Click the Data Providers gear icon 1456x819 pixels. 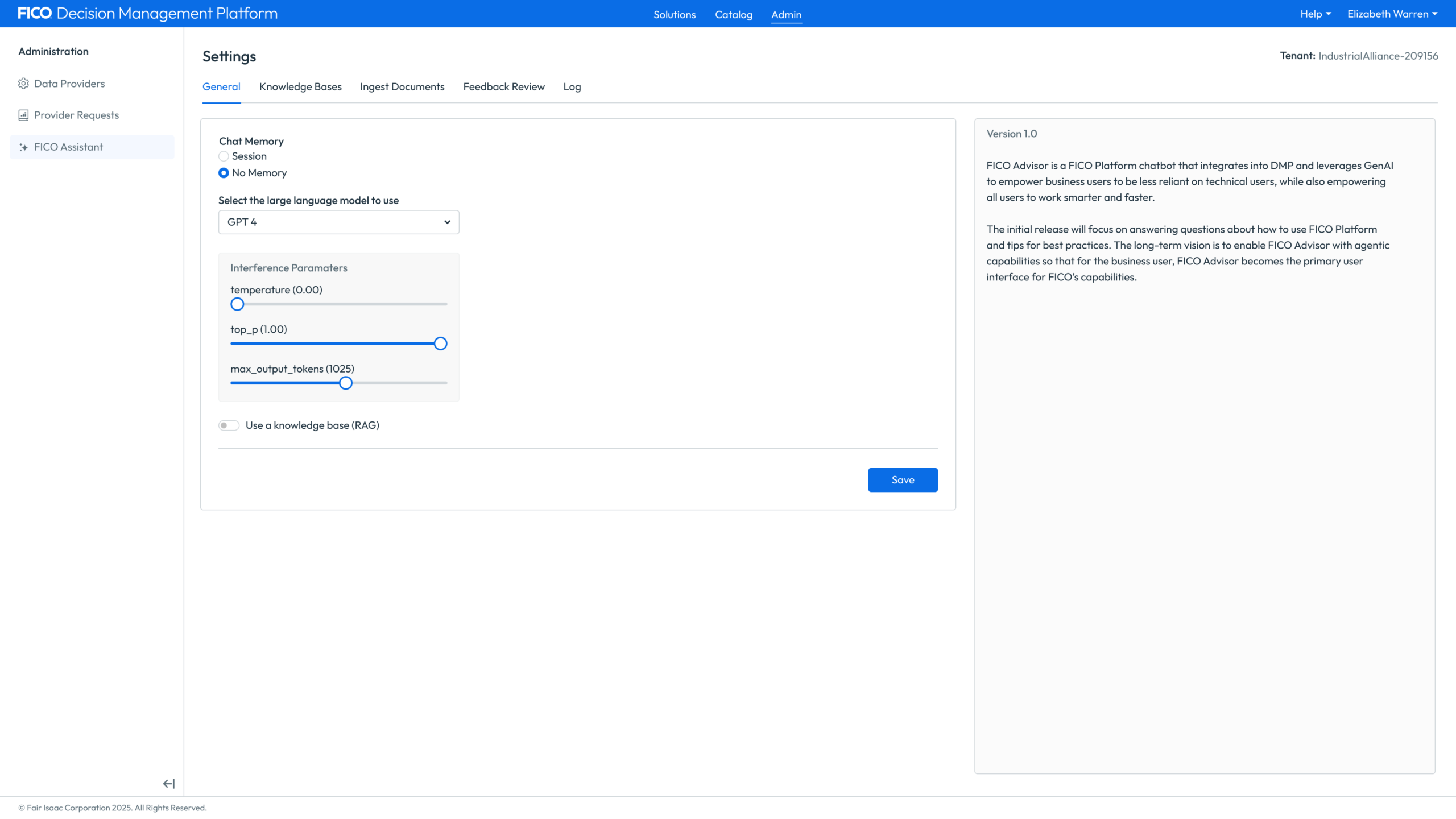pos(23,84)
